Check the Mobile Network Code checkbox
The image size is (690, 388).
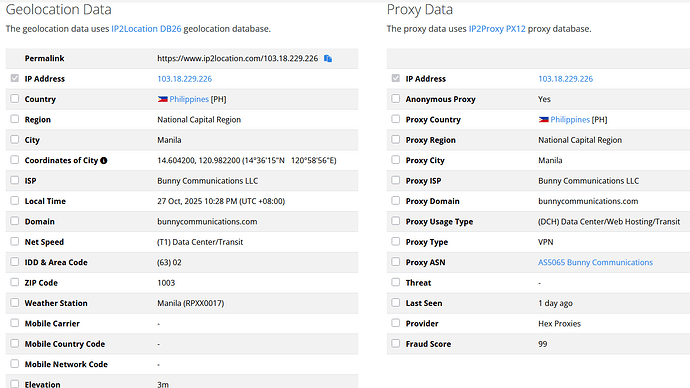click(15, 364)
